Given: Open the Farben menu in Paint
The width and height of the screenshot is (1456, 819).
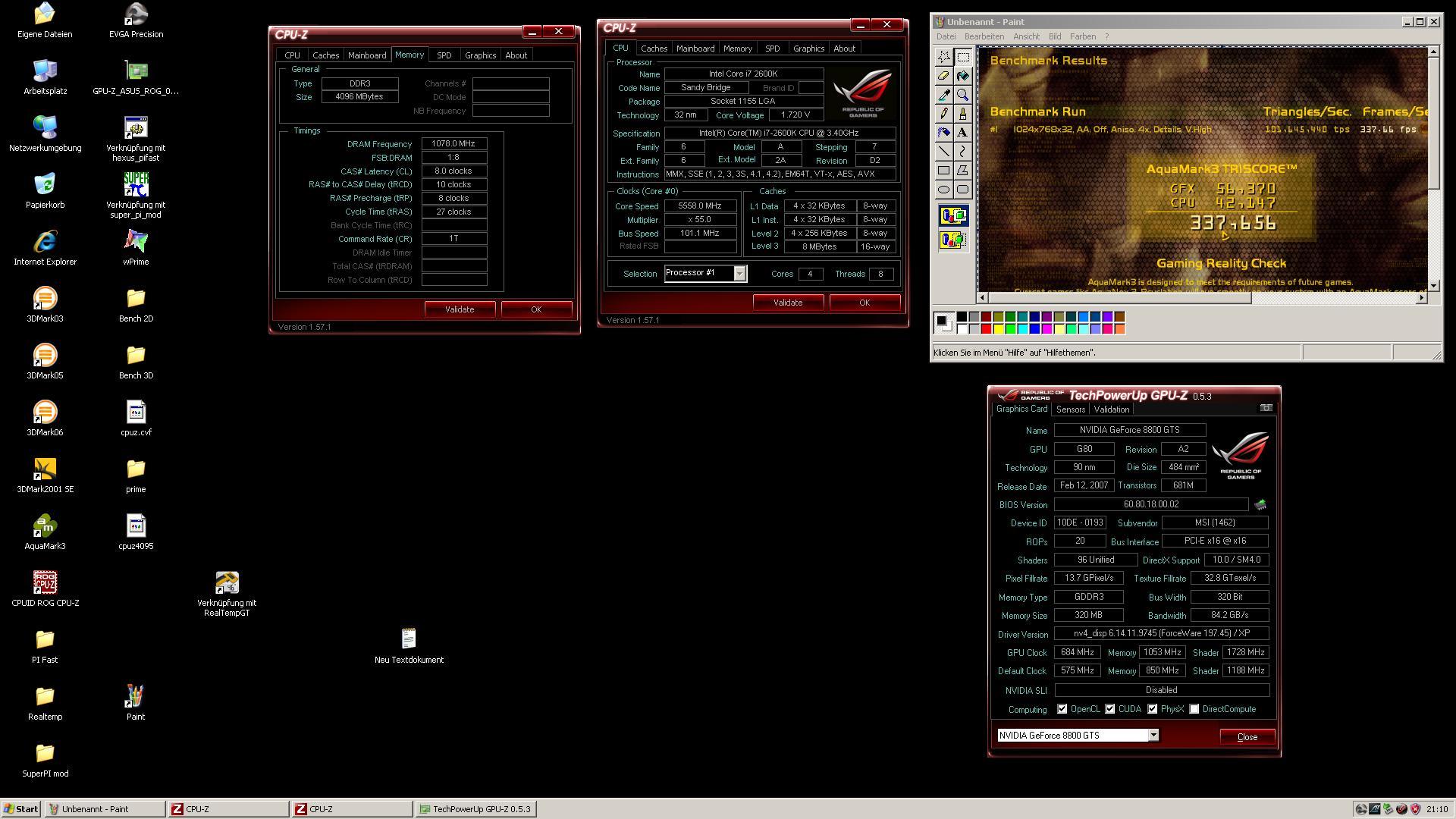Looking at the screenshot, I should [x=1082, y=36].
